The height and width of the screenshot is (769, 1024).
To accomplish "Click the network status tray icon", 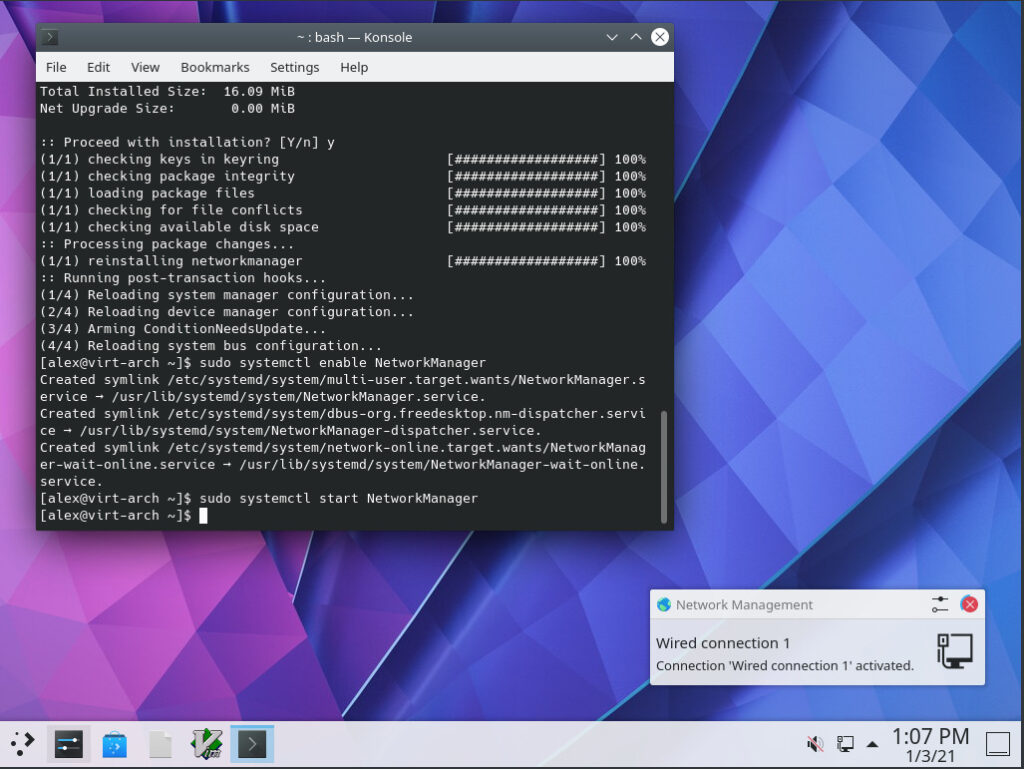I will tap(843, 743).
